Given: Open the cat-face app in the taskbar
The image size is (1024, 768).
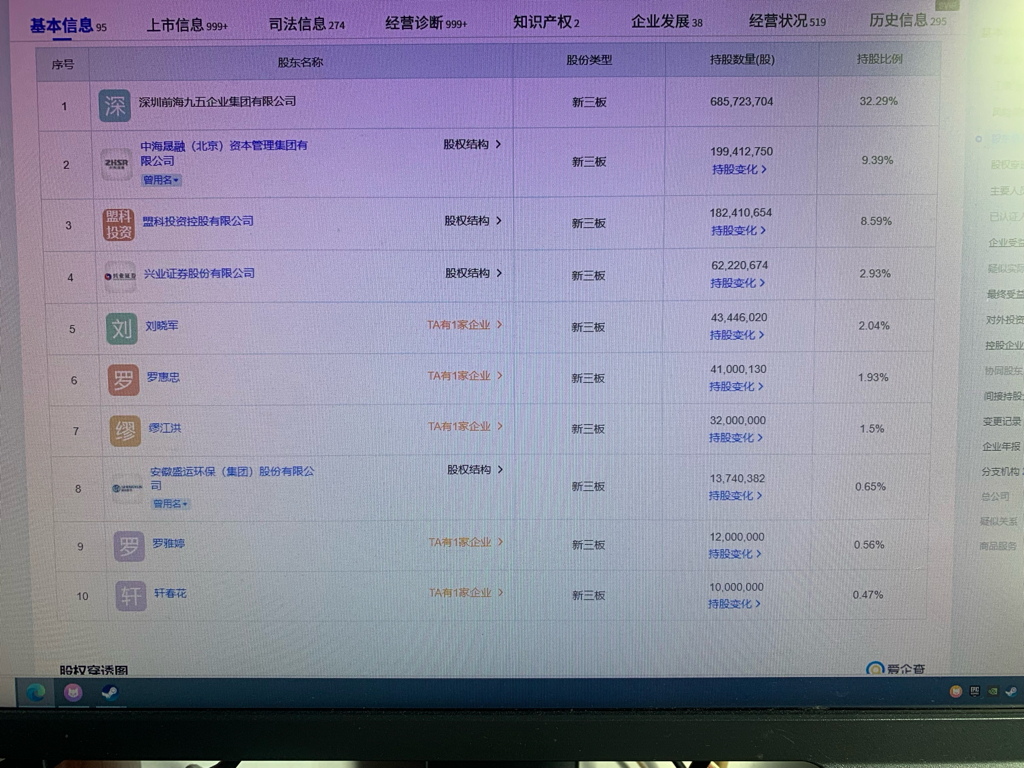Looking at the screenshot, I should coord(73,692).
